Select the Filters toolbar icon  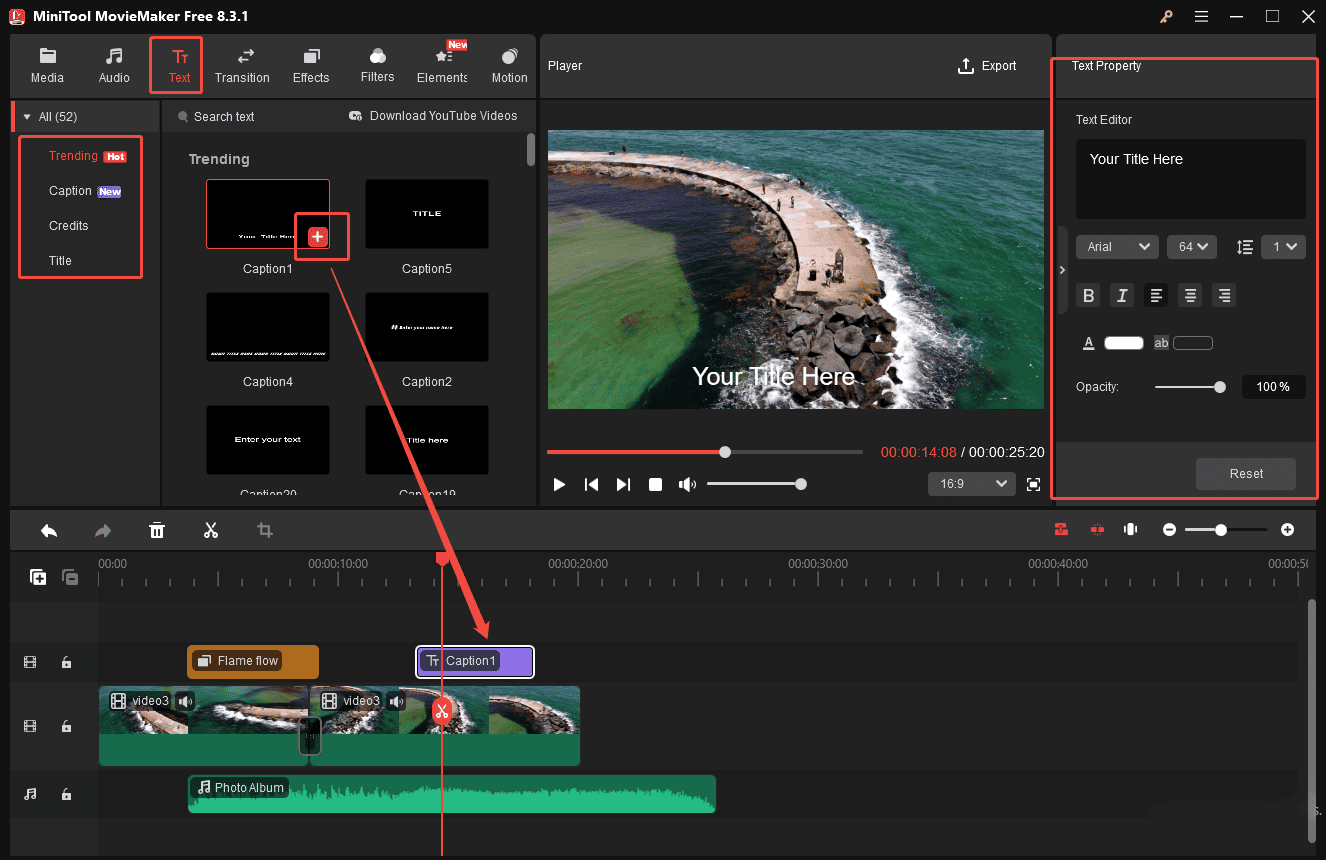(377, 65)
